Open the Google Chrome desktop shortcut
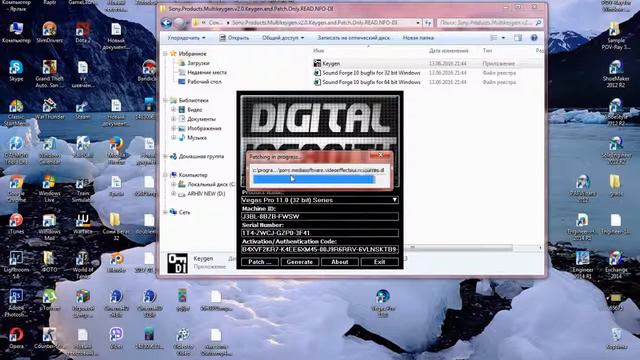Screen dimensions: 640x360 16,189
